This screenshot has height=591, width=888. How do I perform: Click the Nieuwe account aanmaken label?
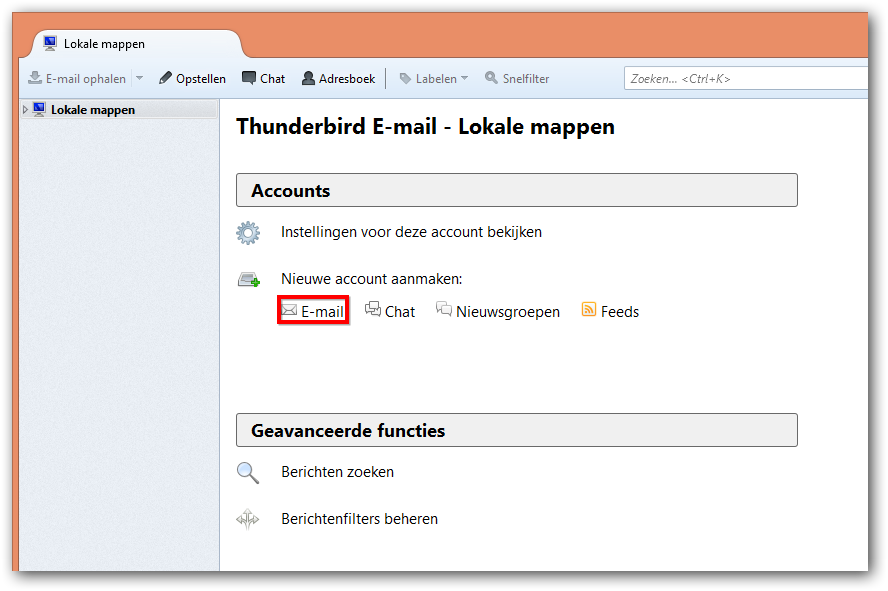[372, 279]
